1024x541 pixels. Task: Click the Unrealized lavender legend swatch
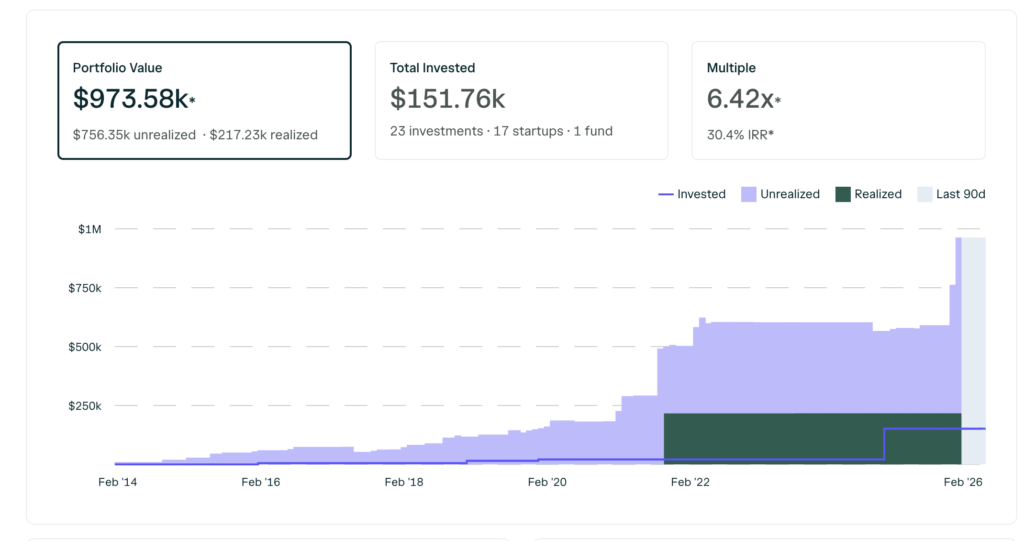pyautogui.click(x=748, y=194)
